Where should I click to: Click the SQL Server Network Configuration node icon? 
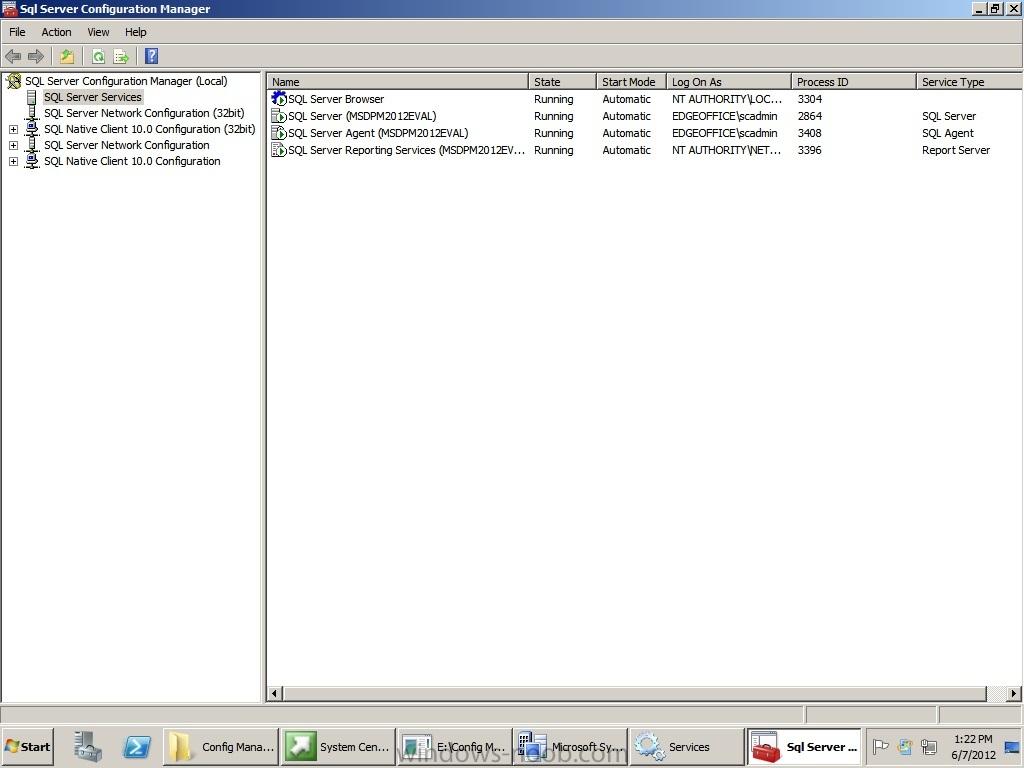(x=31, y=145)
